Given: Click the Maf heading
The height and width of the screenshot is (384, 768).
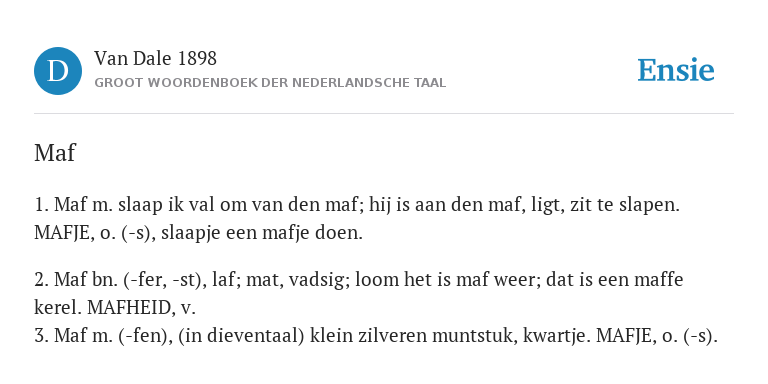Looking at the screenshot, I should pyautogui.click(x=55, y=153).
